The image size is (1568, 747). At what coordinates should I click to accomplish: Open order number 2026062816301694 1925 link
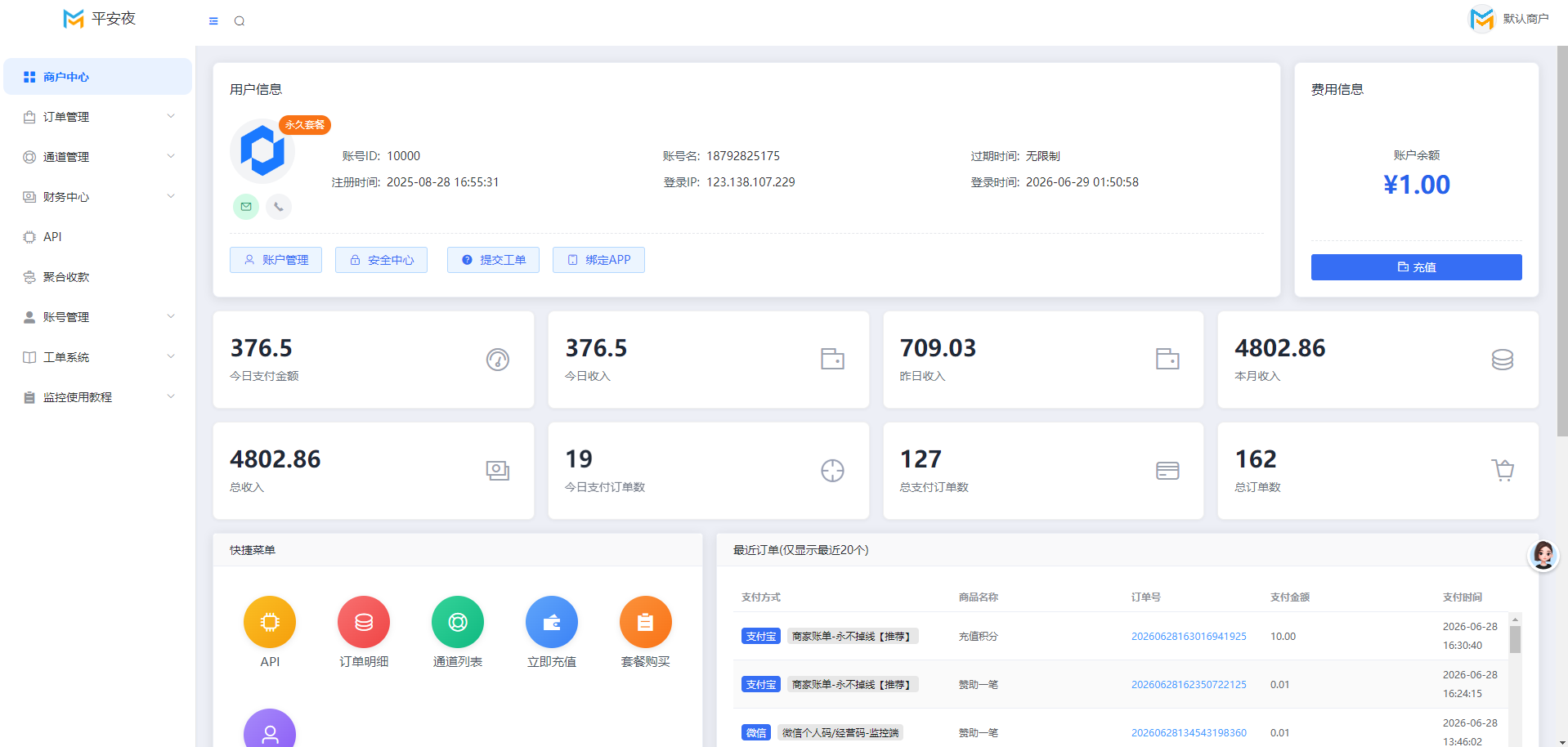[x=1189, y=637]
